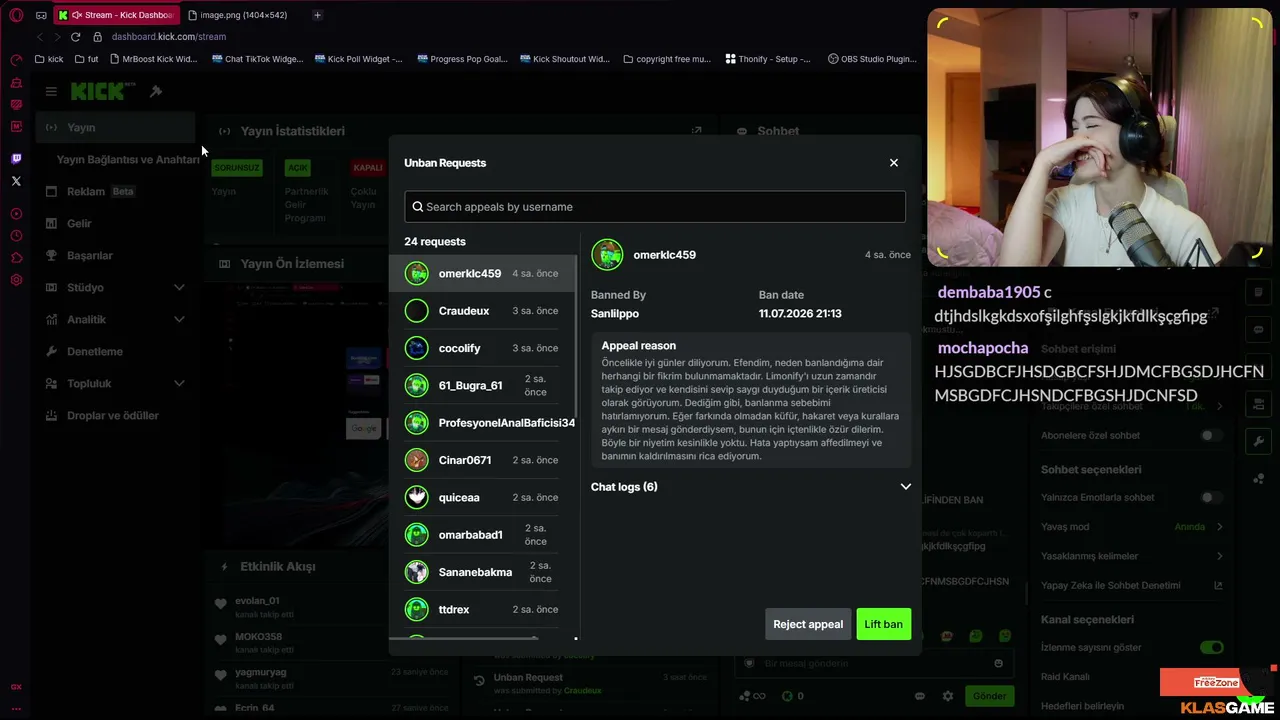Open Twitch in Opera sidebar
This screenshot has height=720, width=1280.
16,159
